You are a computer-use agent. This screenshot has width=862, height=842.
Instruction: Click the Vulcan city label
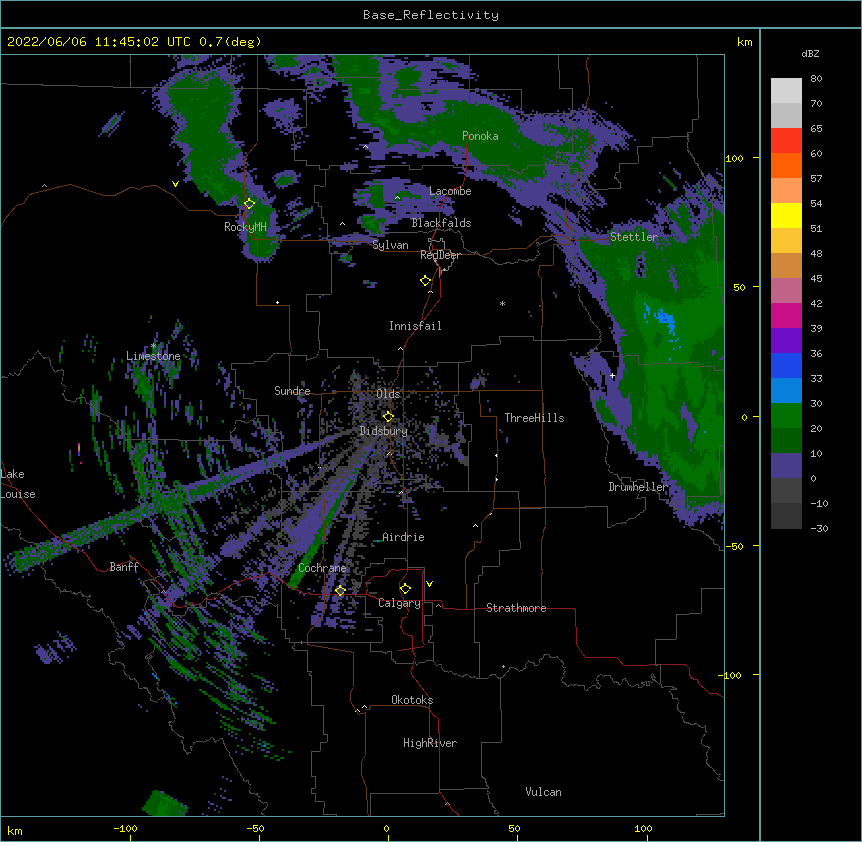(x=543, y=792)
